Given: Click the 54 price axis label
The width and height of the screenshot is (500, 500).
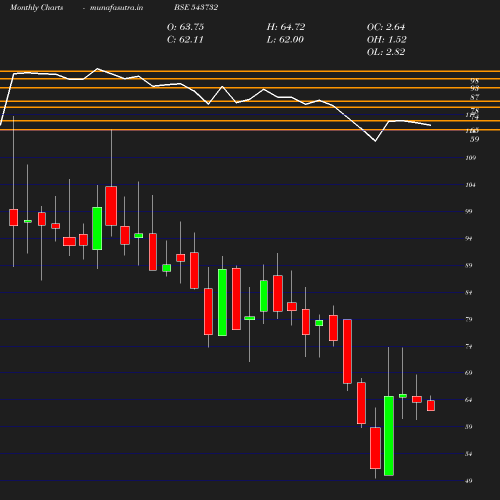Looking at the screenshot, I should (x=468, y=454).
